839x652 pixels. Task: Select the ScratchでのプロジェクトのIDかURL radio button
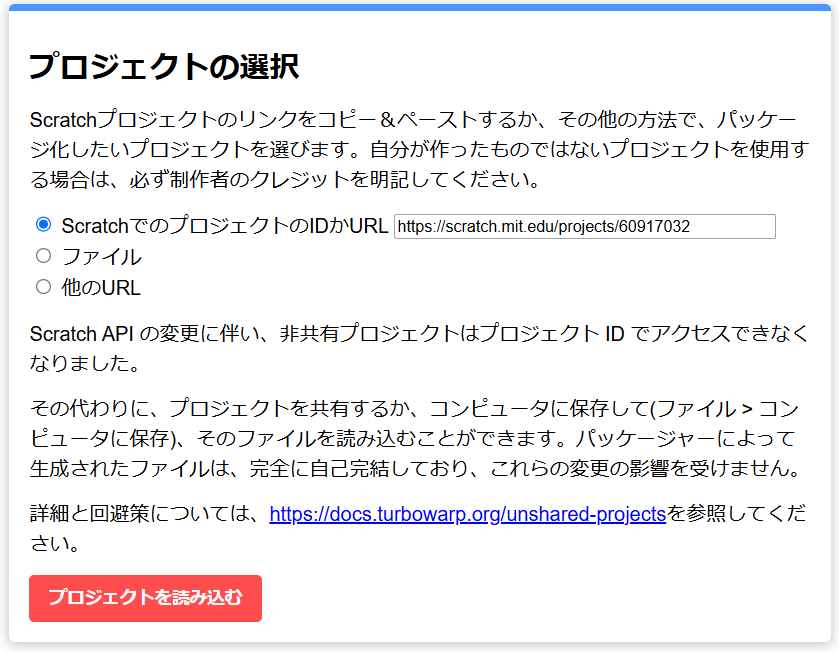[43, 225]
